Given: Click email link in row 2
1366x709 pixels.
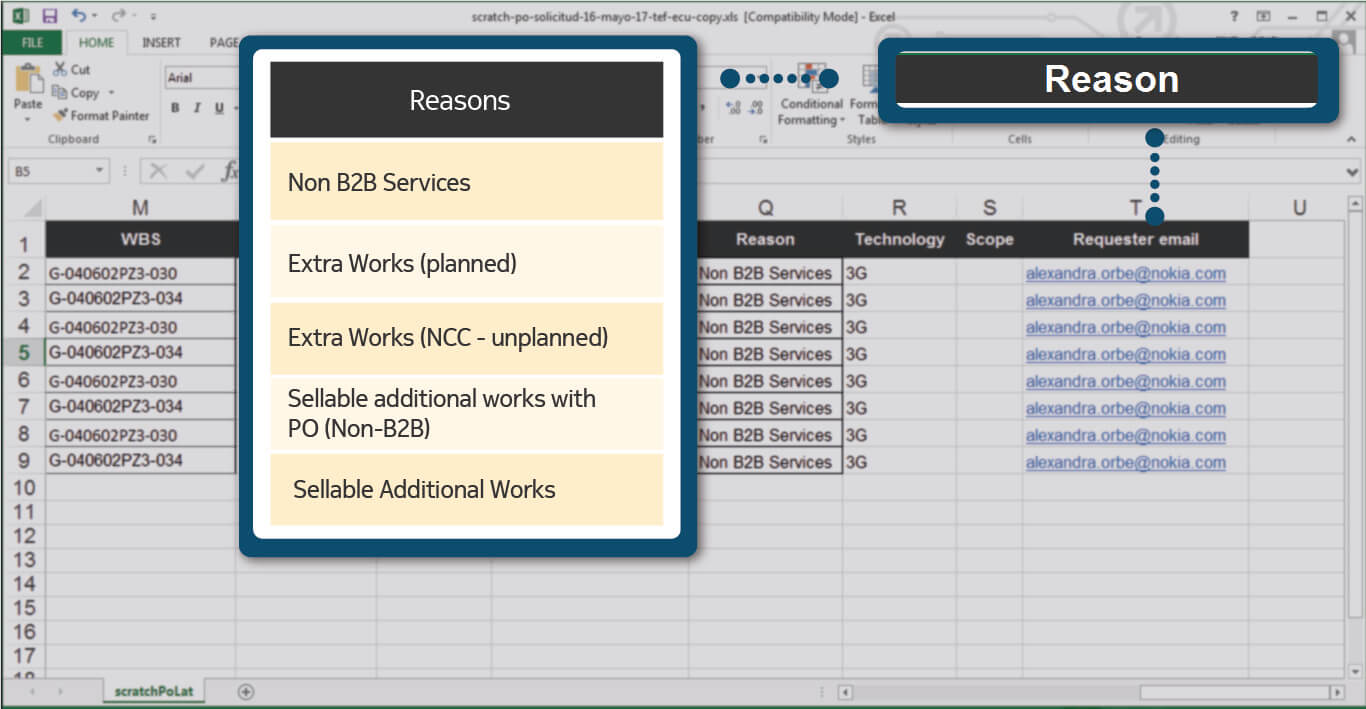Looking at the screenshot, I should [1125, 274].
